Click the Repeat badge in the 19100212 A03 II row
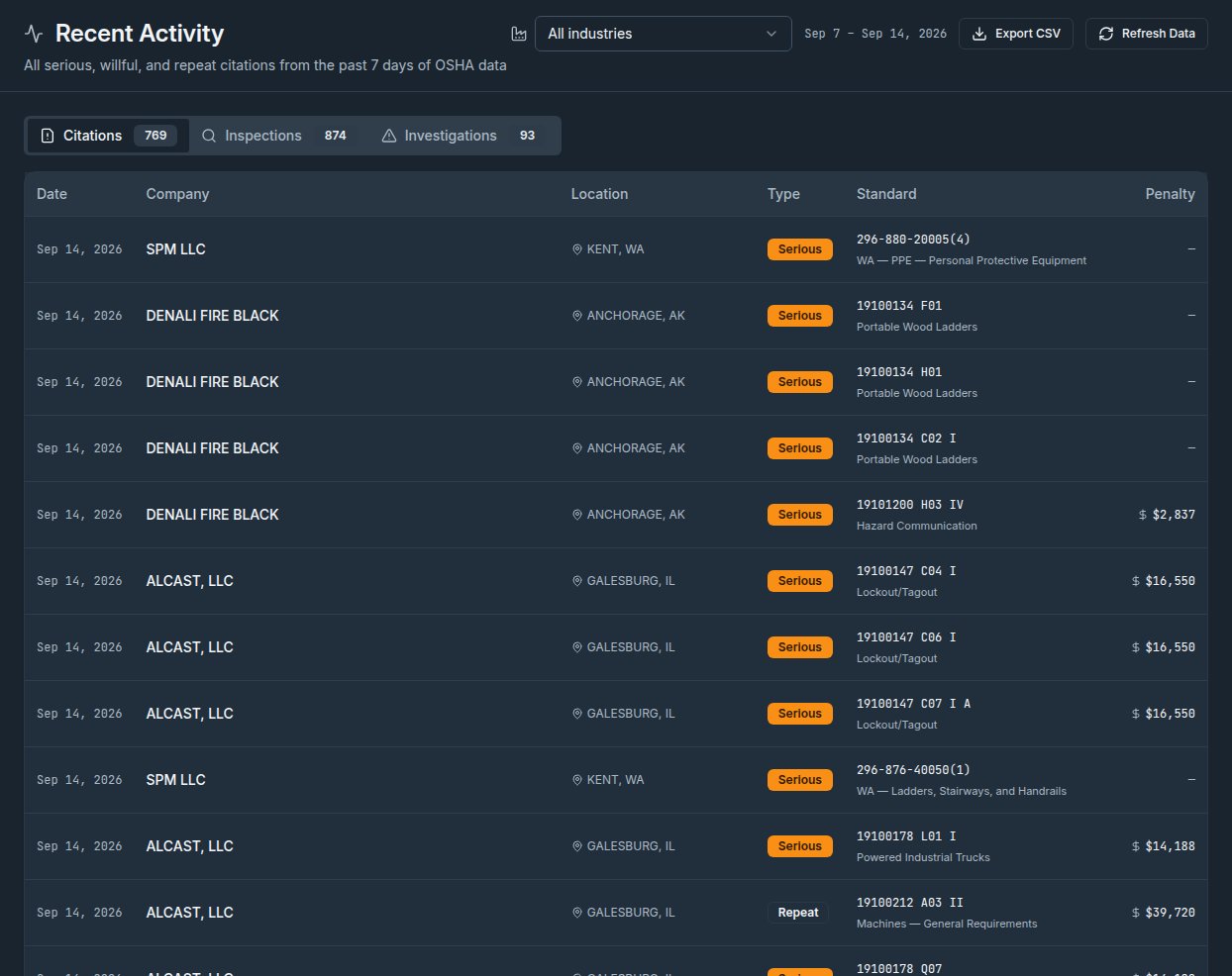The width and height of the screenshot is (1232, 976). click(x=797, y=913)
